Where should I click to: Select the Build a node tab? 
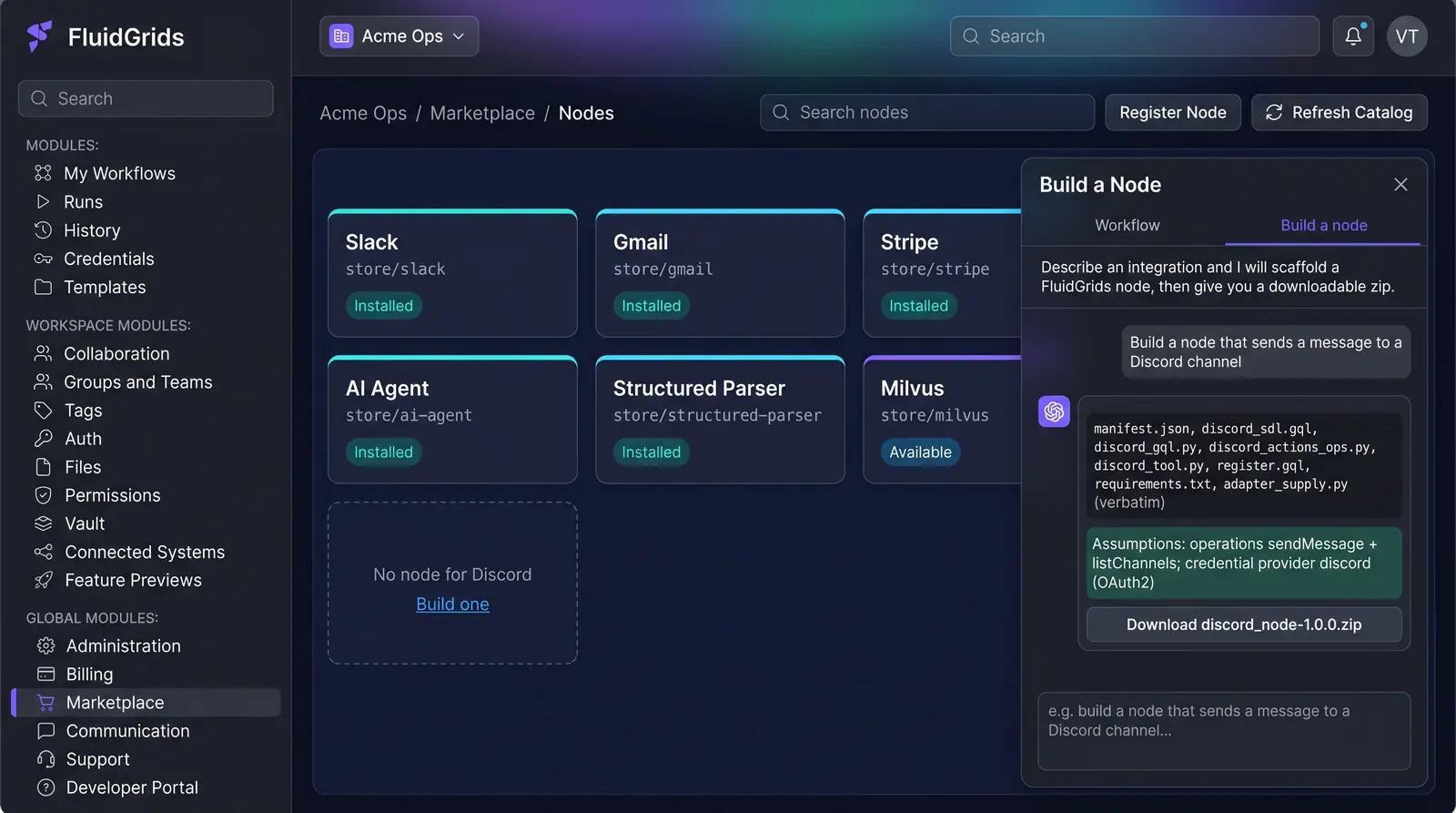point(1323,225)
